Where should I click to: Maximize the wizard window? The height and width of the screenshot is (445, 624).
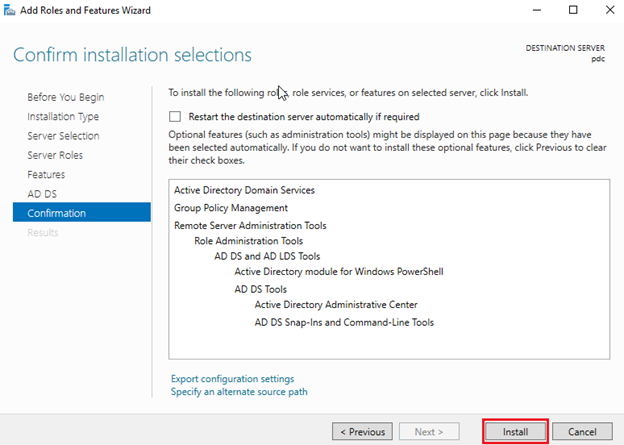[x=573, y=10]
